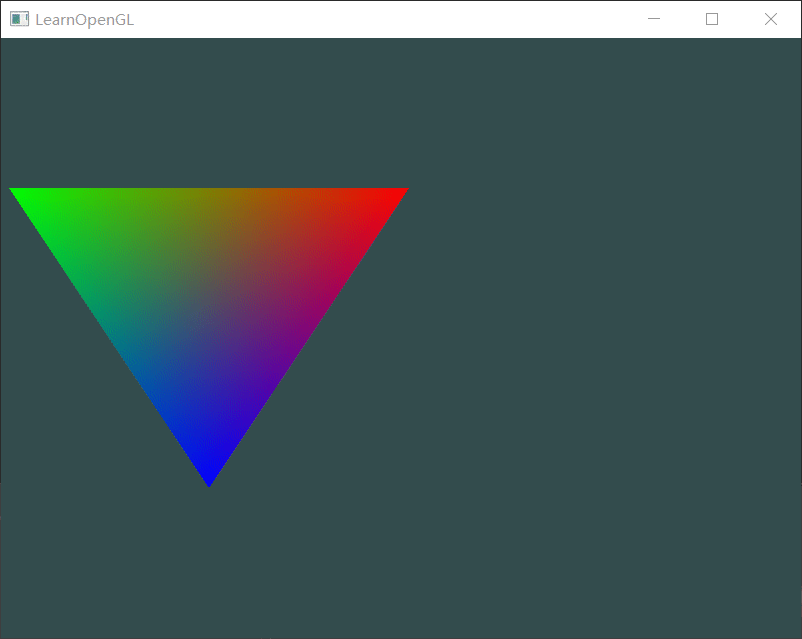Click the top-right corner of the render canvas
The height and width of the screenshot is (639, 802).
(796, 43)
